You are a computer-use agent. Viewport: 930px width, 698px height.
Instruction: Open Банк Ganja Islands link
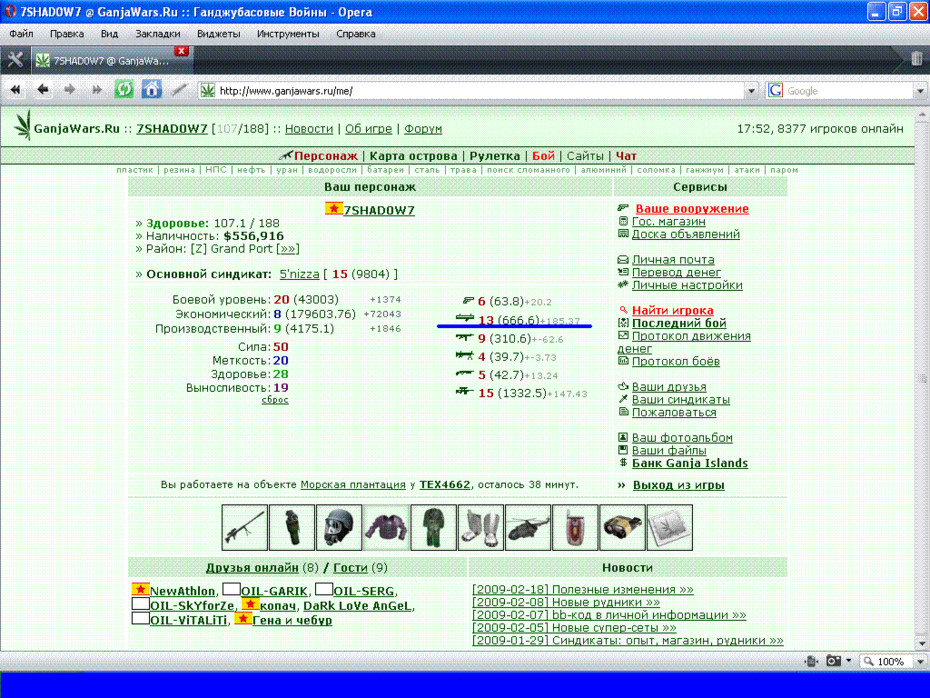point(690,463)
